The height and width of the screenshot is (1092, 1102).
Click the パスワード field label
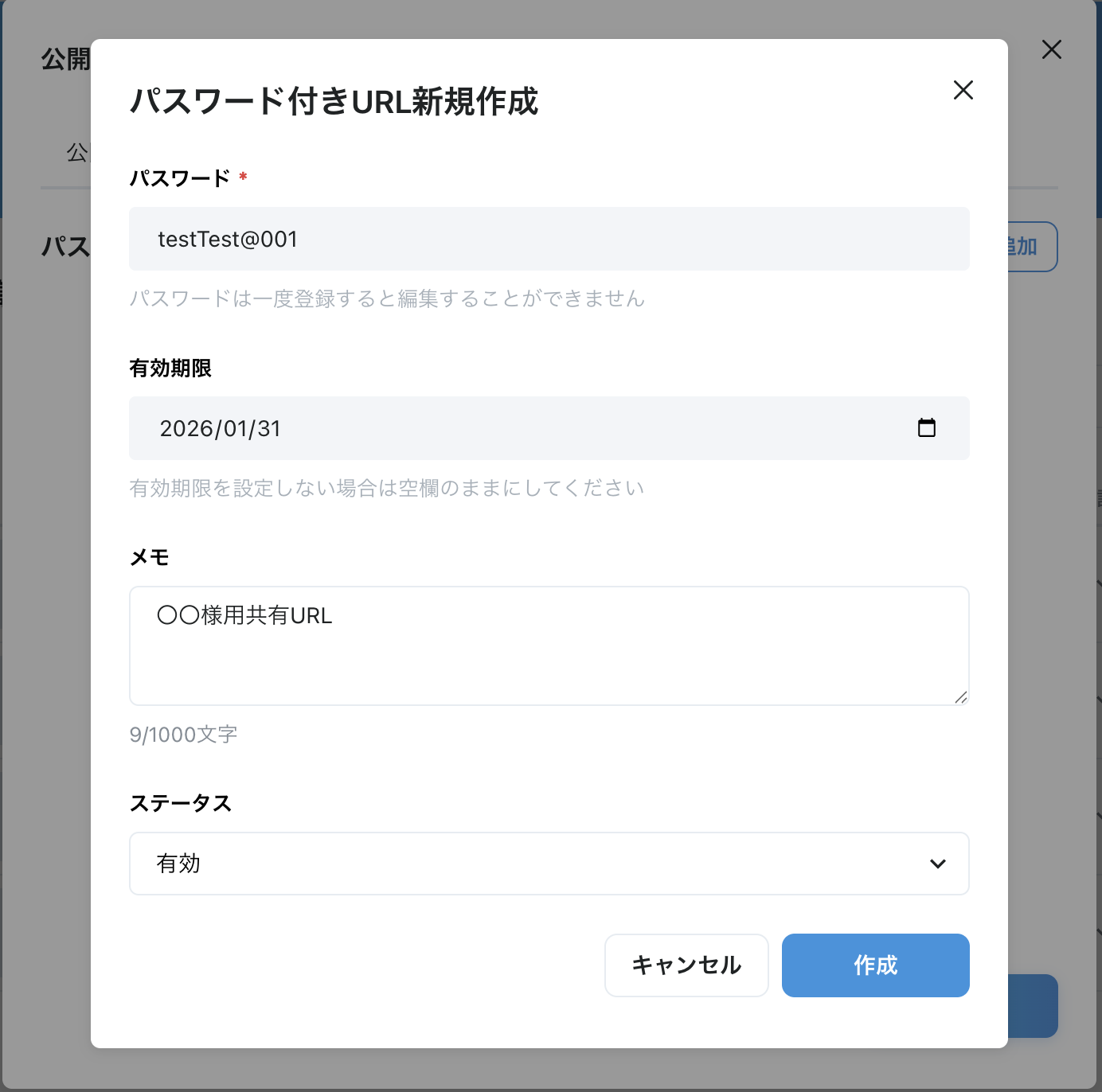coord(180,178)
